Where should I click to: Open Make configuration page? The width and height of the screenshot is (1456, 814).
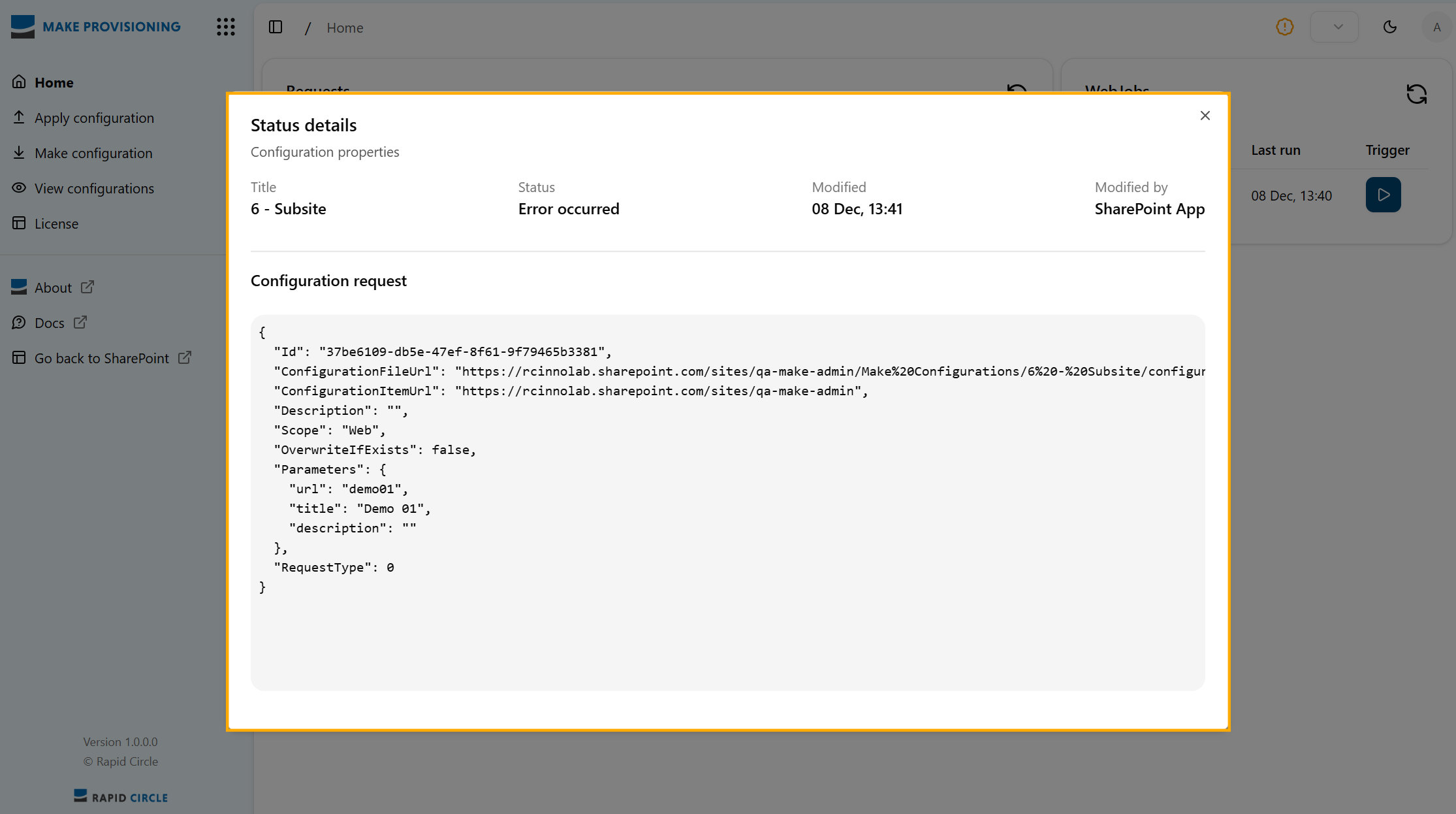point(93,153)
